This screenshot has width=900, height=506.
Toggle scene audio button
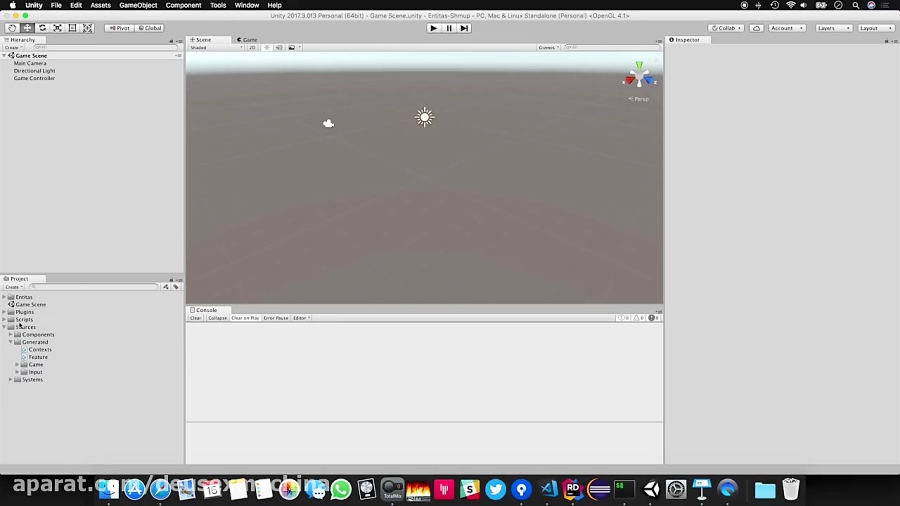279,48
